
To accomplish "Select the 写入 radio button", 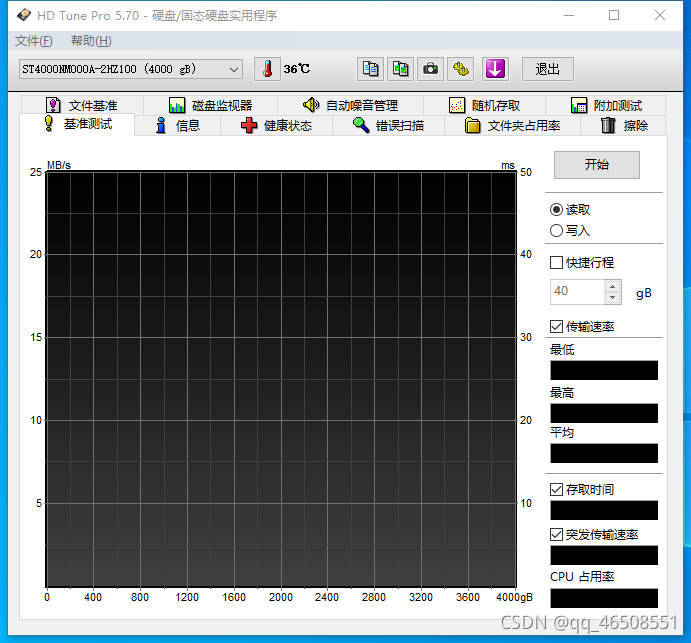I will tap(556, 230).
